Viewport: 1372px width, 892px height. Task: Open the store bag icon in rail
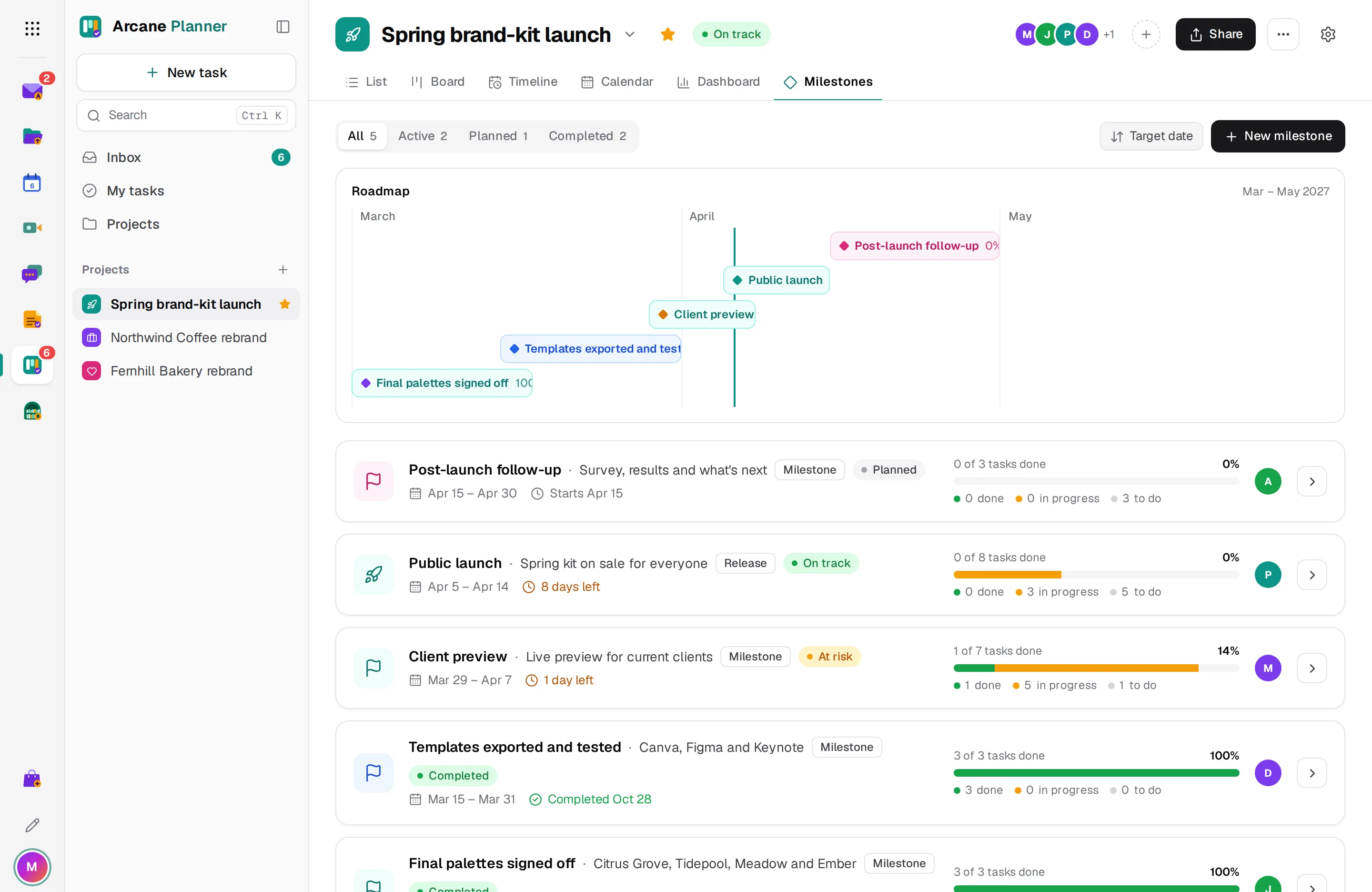(x=32, y=779)
